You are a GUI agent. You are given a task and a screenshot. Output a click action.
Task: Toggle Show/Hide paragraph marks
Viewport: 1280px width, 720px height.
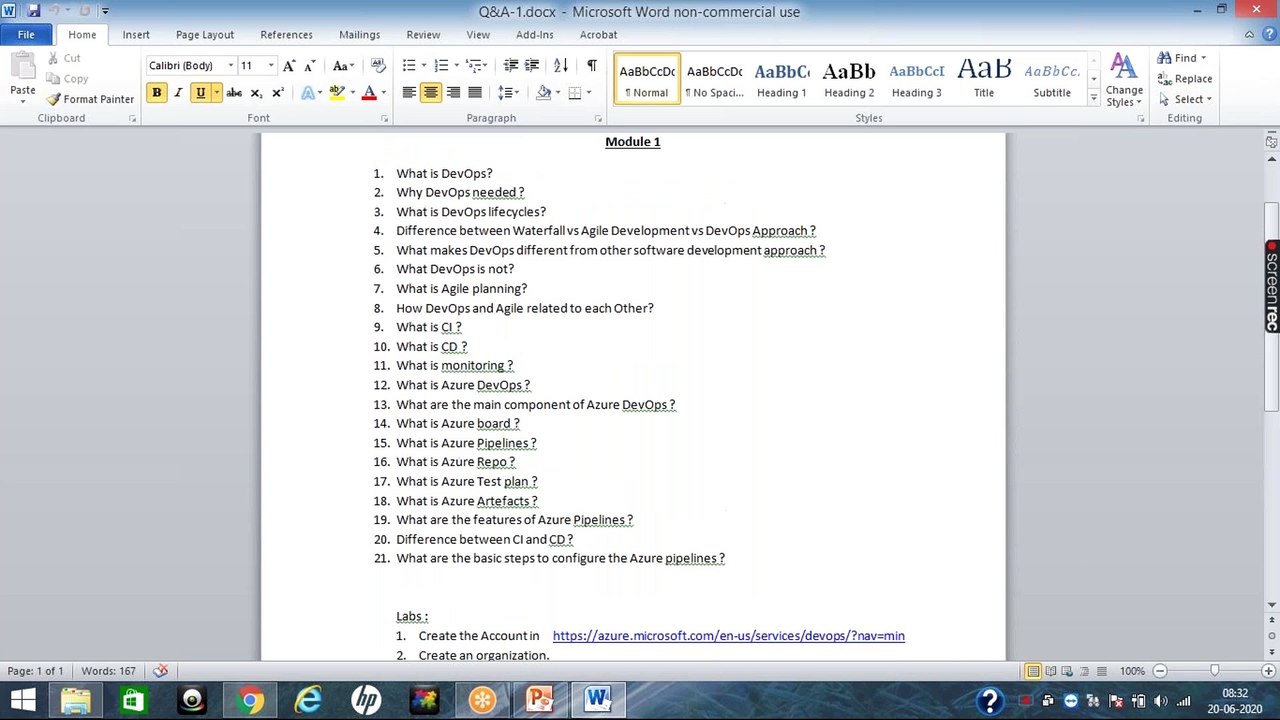pyautogui.click(x=591, y=66)
